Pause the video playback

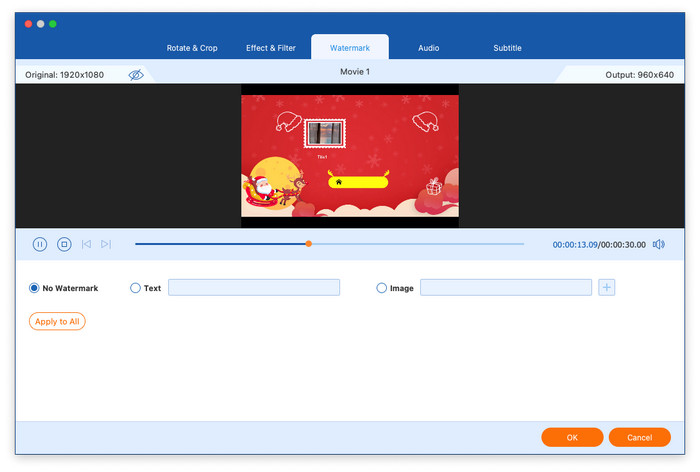40,244
